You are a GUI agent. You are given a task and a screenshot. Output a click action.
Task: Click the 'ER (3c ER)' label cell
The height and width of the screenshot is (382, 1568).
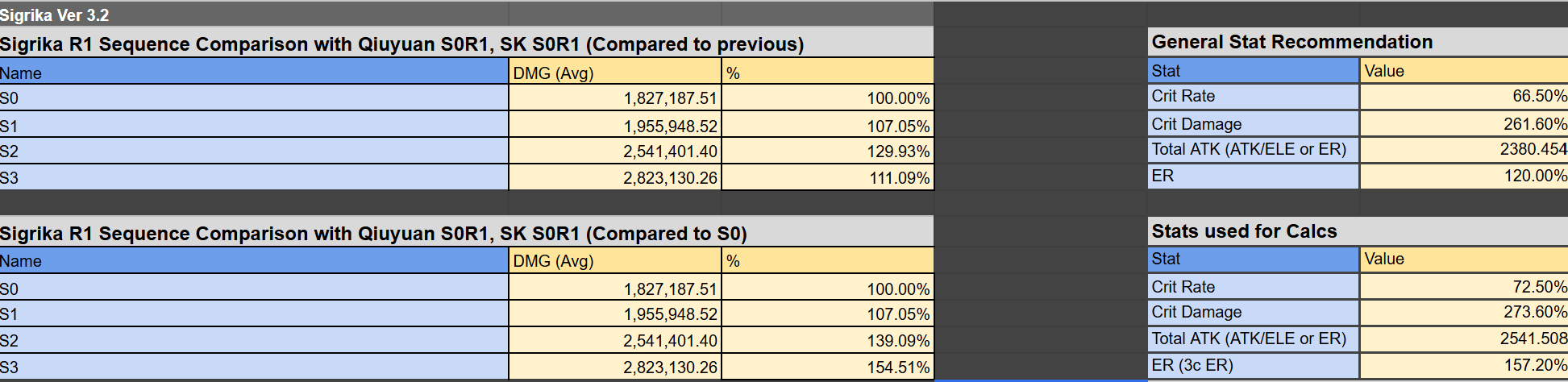click(x=1254, y=365)
